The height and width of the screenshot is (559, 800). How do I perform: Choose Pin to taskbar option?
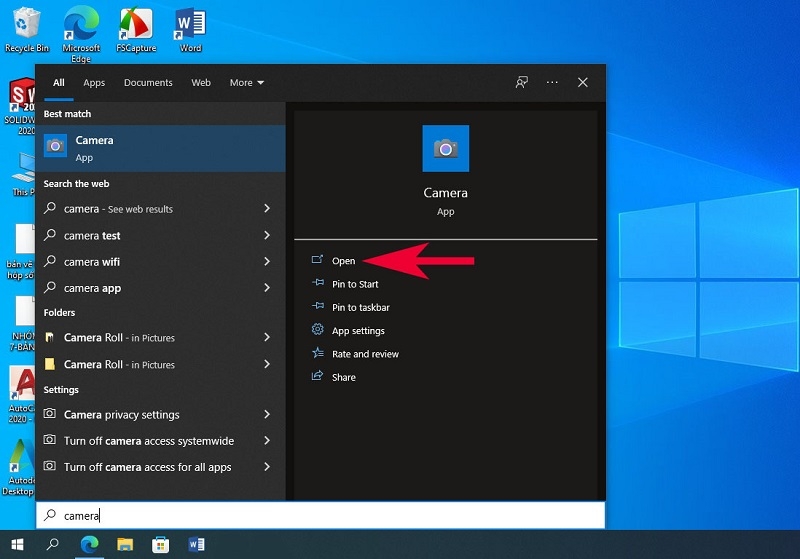click(x=360, y=307)
